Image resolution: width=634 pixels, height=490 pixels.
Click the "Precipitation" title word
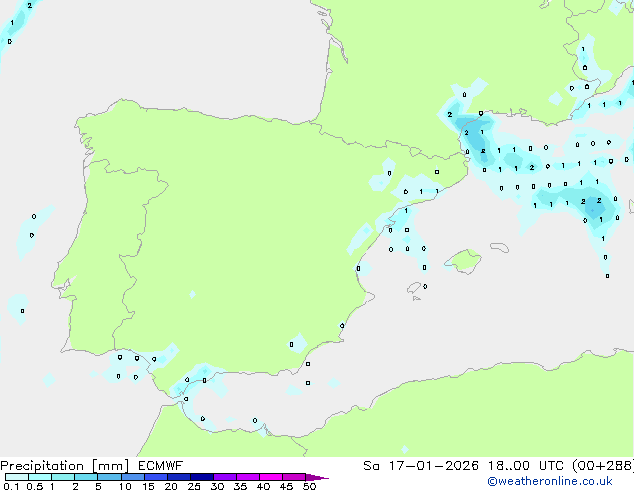[x=42, y=466]
